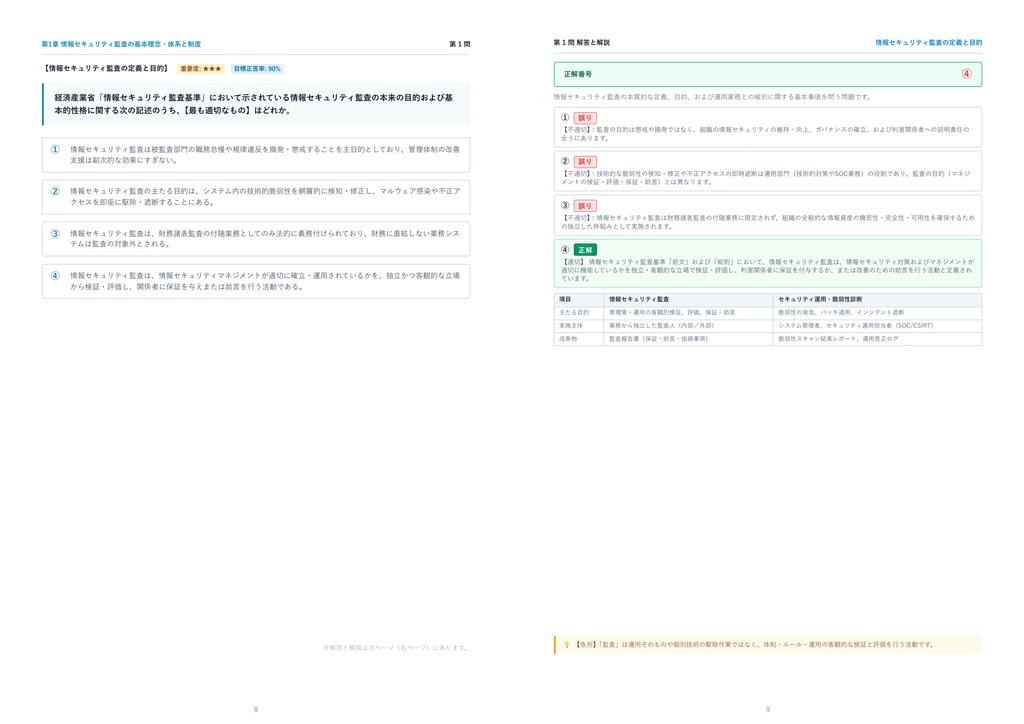The height and width of the screenshot is (724, 1024).
Task: Click explanation ① text starting 【不適切】：監査の目的は懲戒
Action: coord(765,134)
